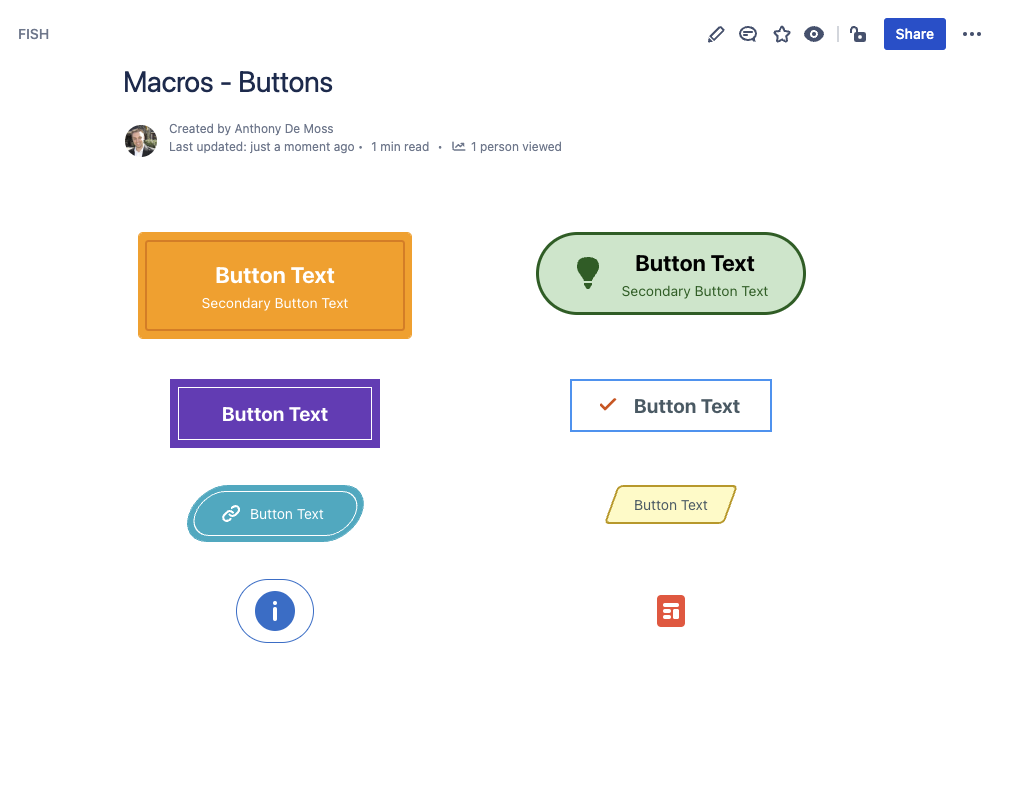Open Anthony De Moss profile link
The image size is (1010, 800).
coord(283,129)
